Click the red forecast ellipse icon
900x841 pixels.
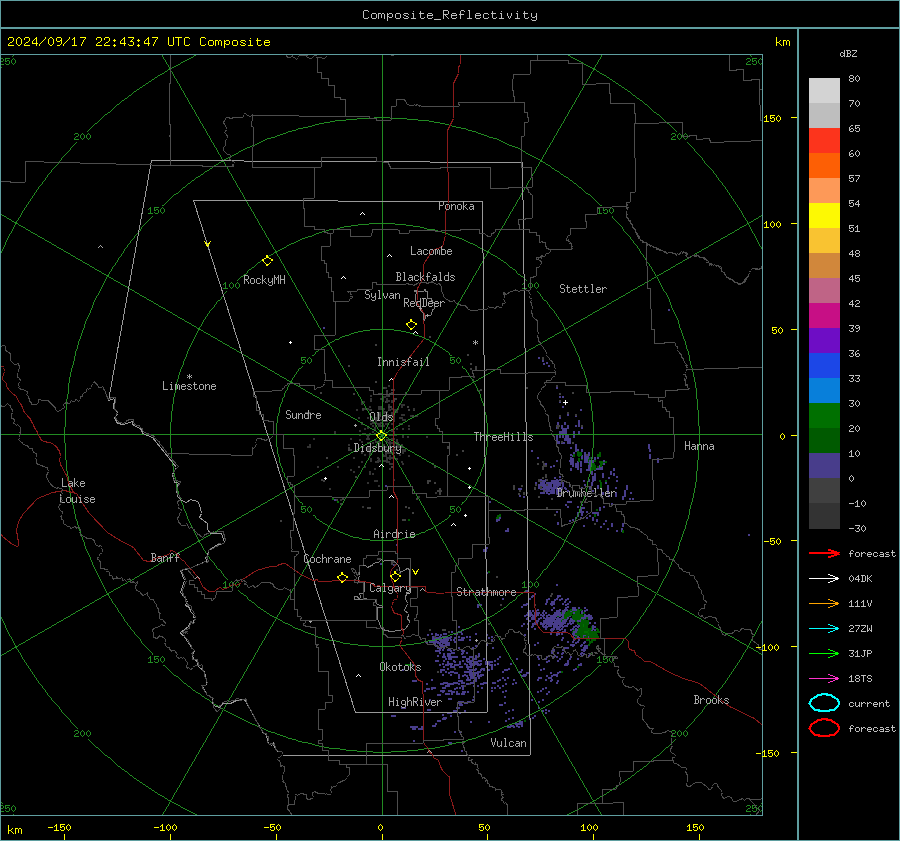[824, 728]
